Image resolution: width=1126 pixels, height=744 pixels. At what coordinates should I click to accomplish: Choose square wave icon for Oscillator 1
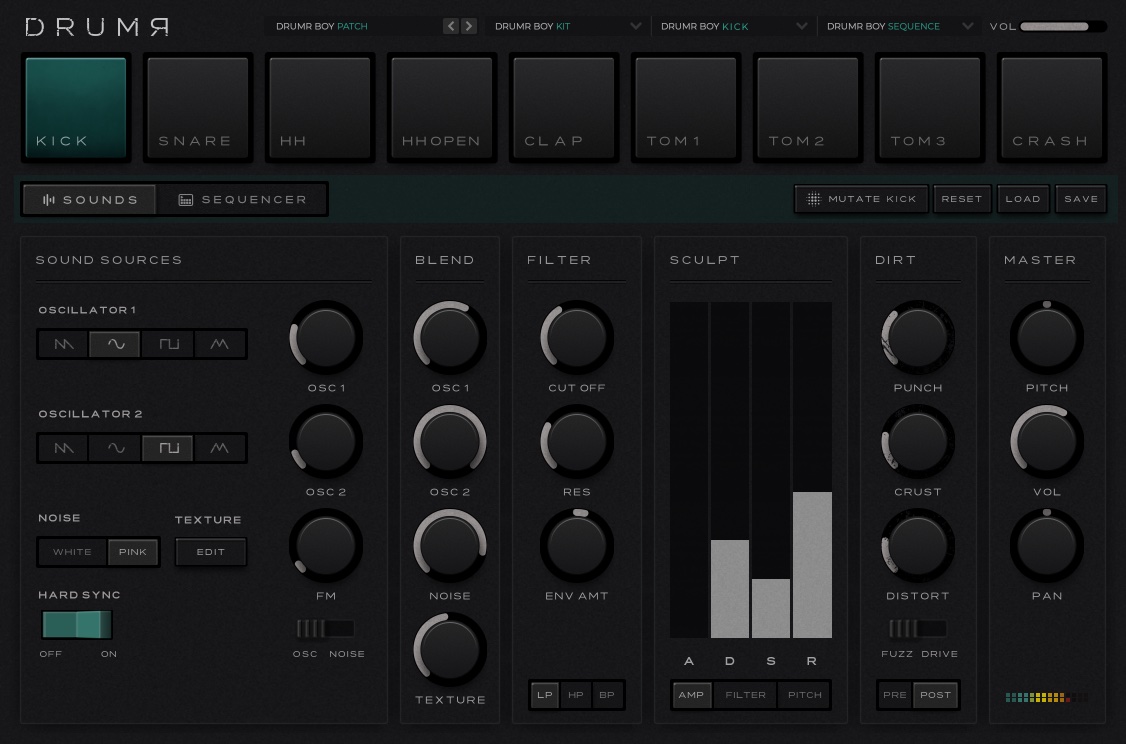[x=169, y=344]
